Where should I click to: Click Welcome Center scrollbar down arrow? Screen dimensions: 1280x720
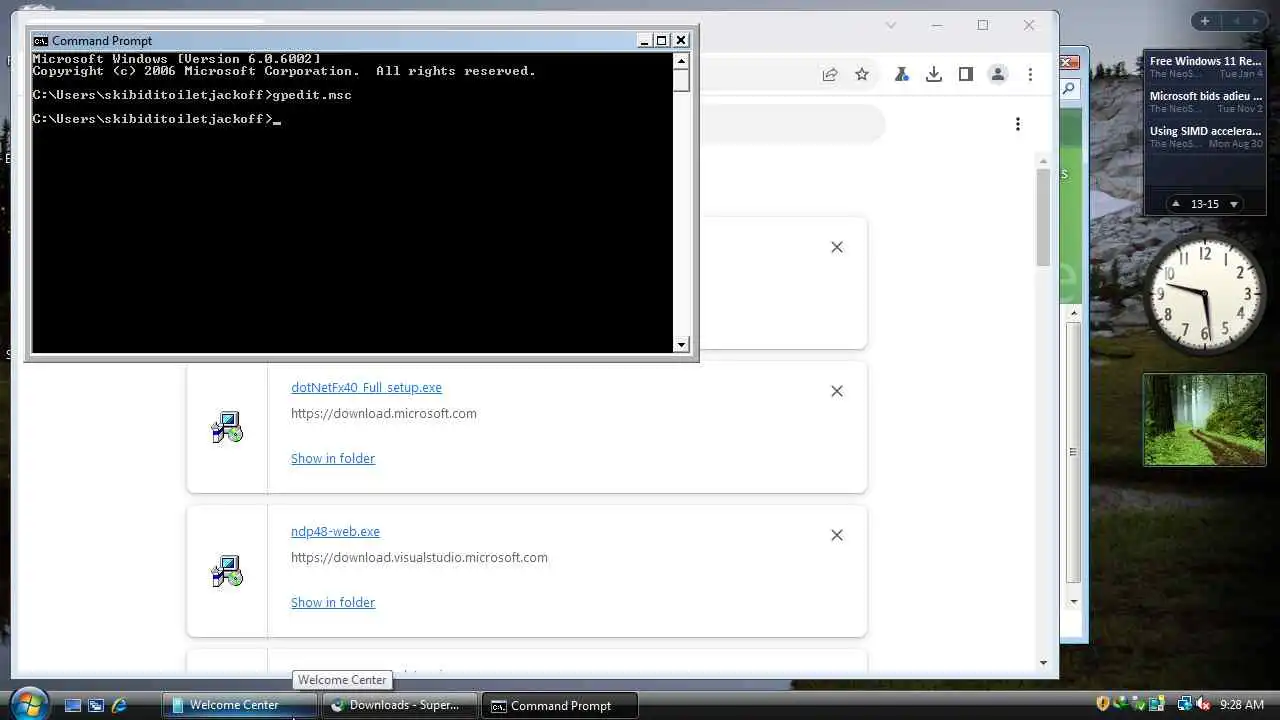pyautogui.click(x=1074, y=602)
